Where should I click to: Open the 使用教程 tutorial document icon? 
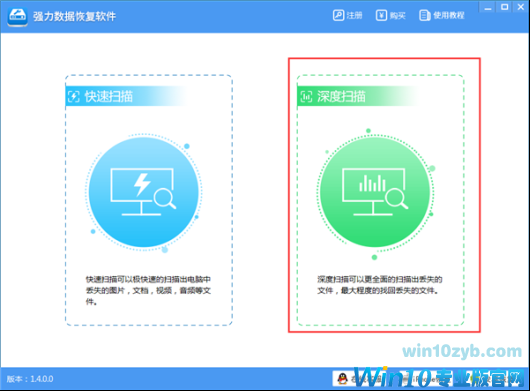[425, 15]
